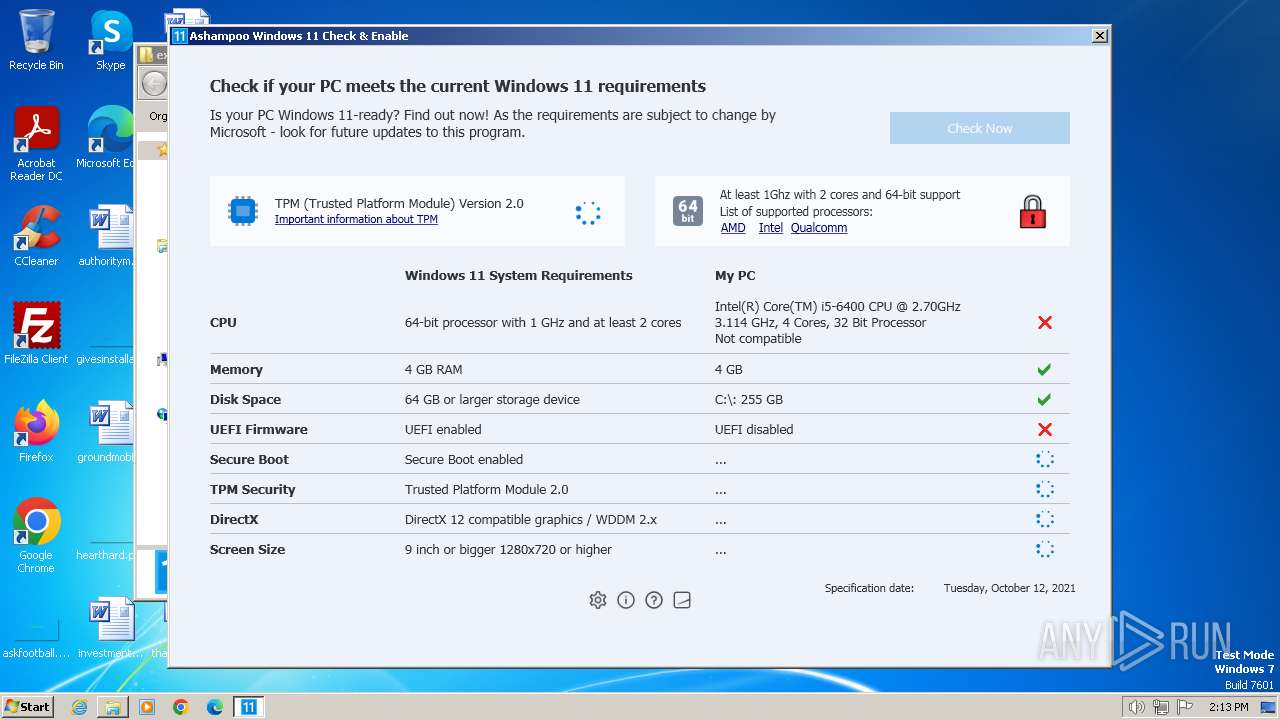
Task: Click the Secure Boot row label
Action: pos(249,459)
